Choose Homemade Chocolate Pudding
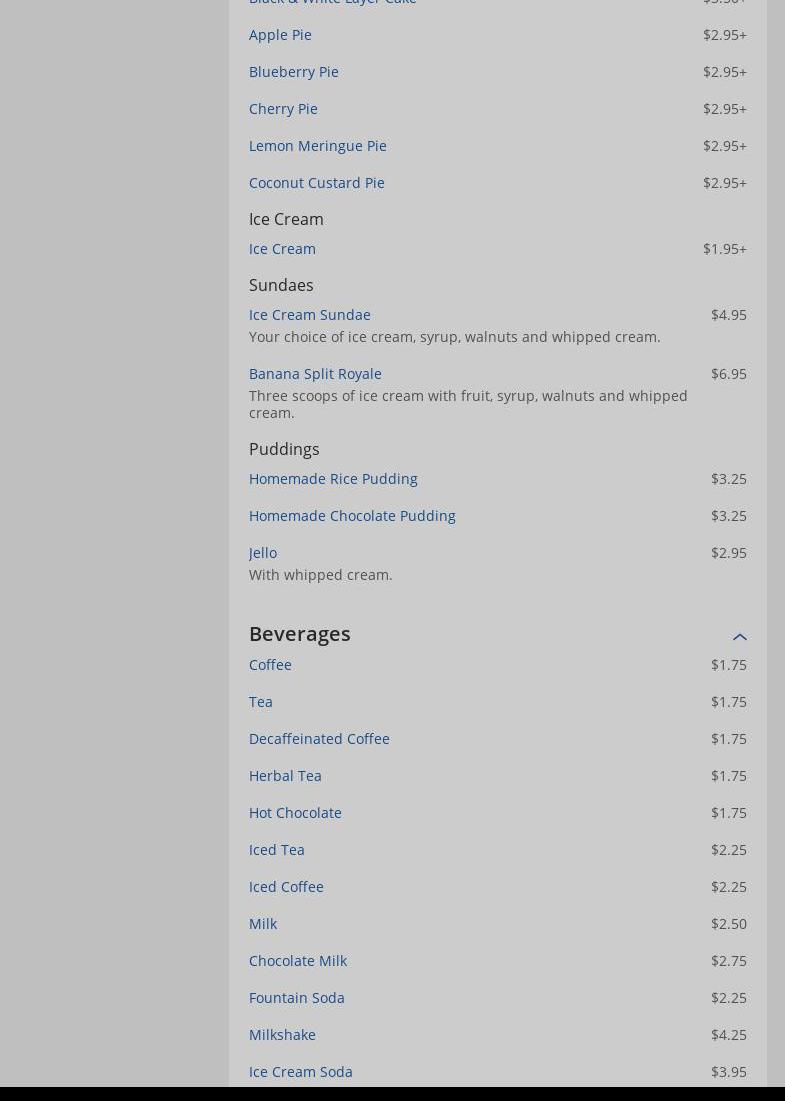This screenshot has width=785, height=1101. [352, 516]
